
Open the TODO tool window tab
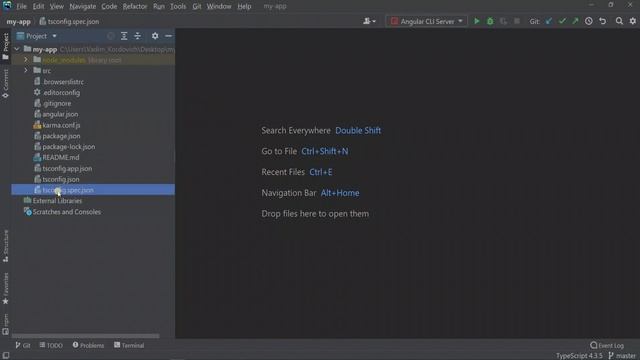51,345
